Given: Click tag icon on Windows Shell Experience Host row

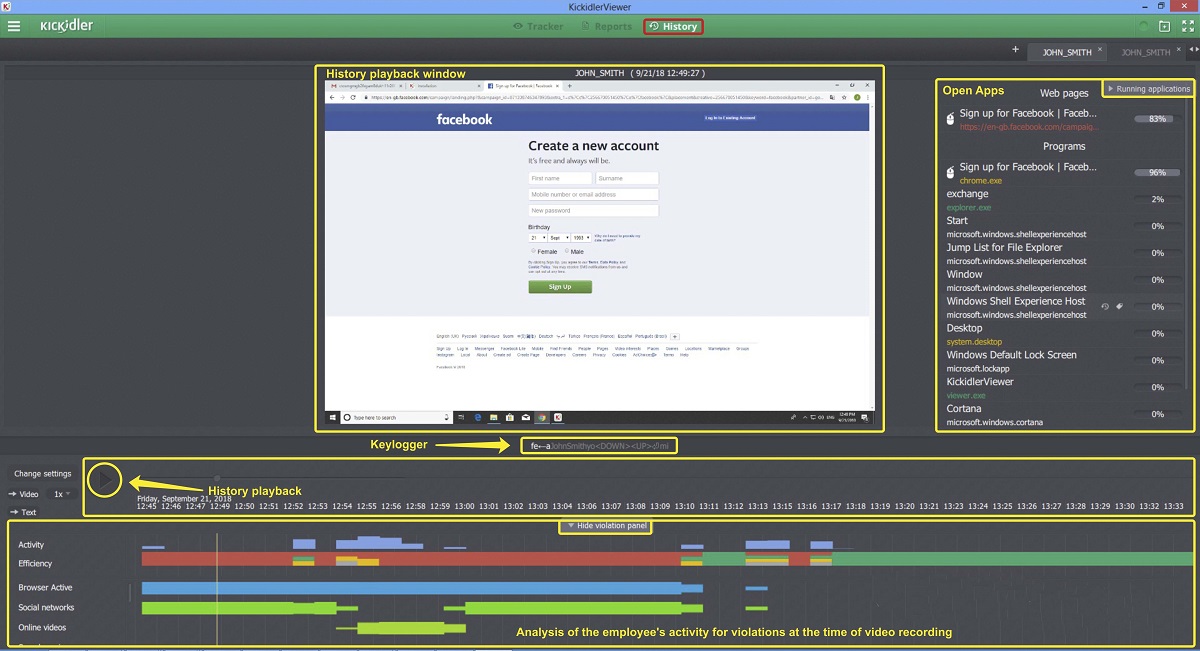Looking at the screenshot, I should click(1119, 306).
